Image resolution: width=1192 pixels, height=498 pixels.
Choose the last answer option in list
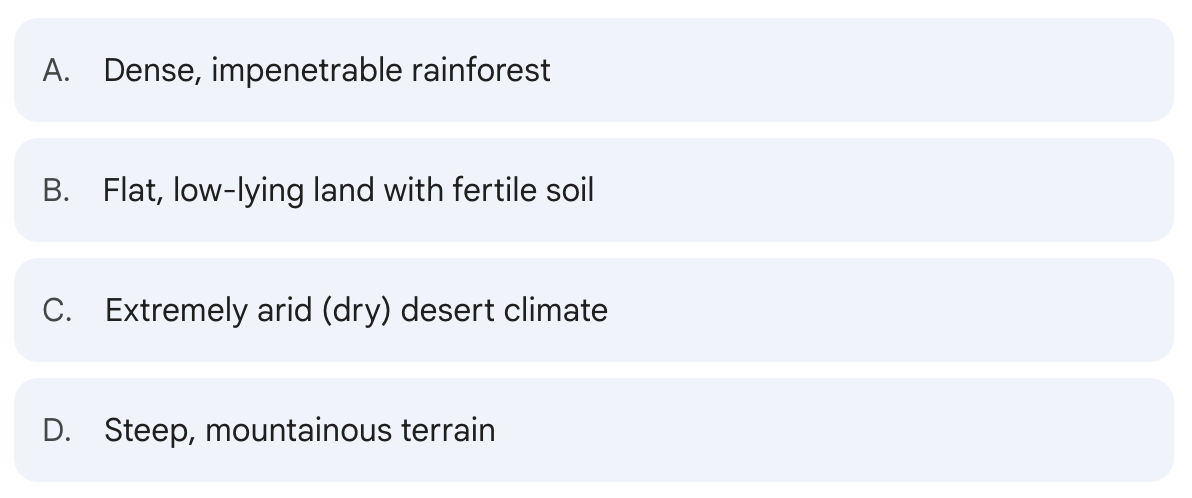594,430
